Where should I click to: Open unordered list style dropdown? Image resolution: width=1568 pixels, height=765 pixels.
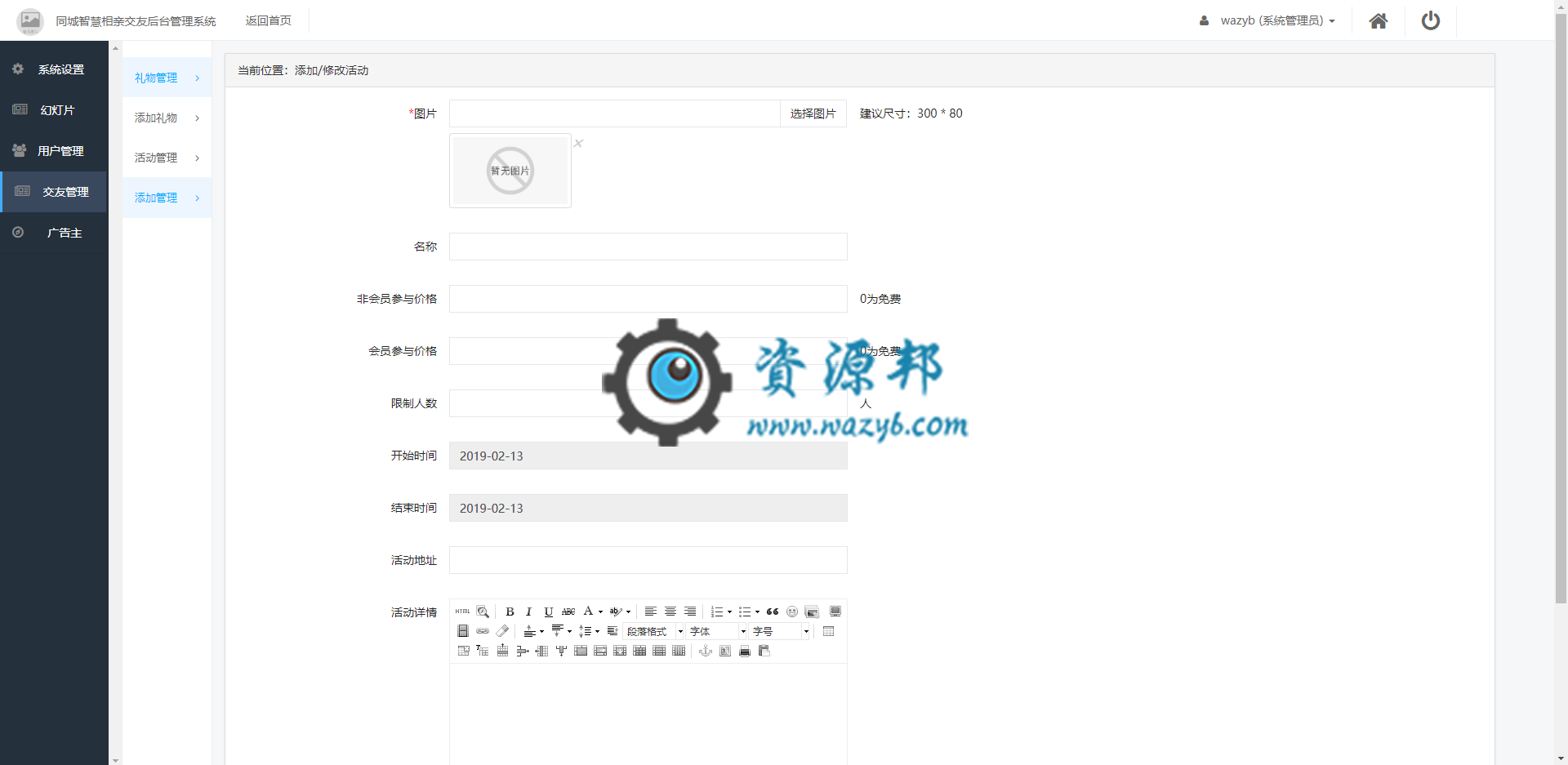pos(757,612)
